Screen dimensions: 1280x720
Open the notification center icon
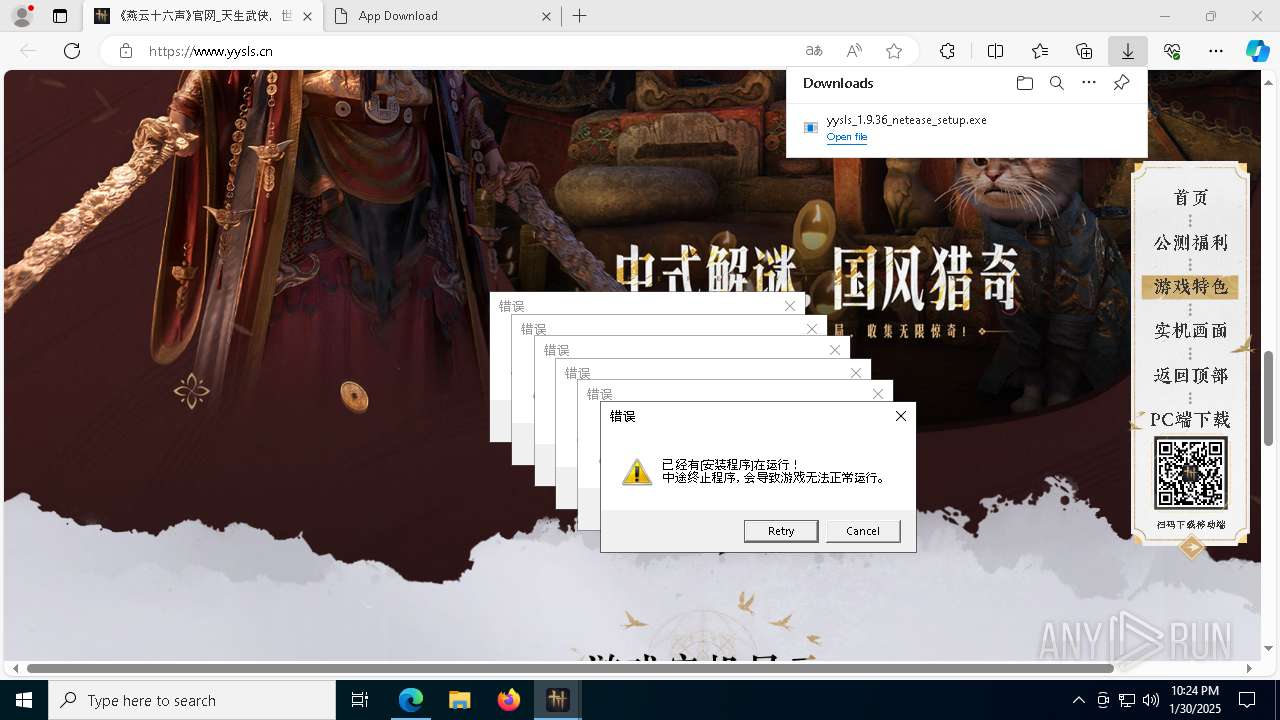1247,700
